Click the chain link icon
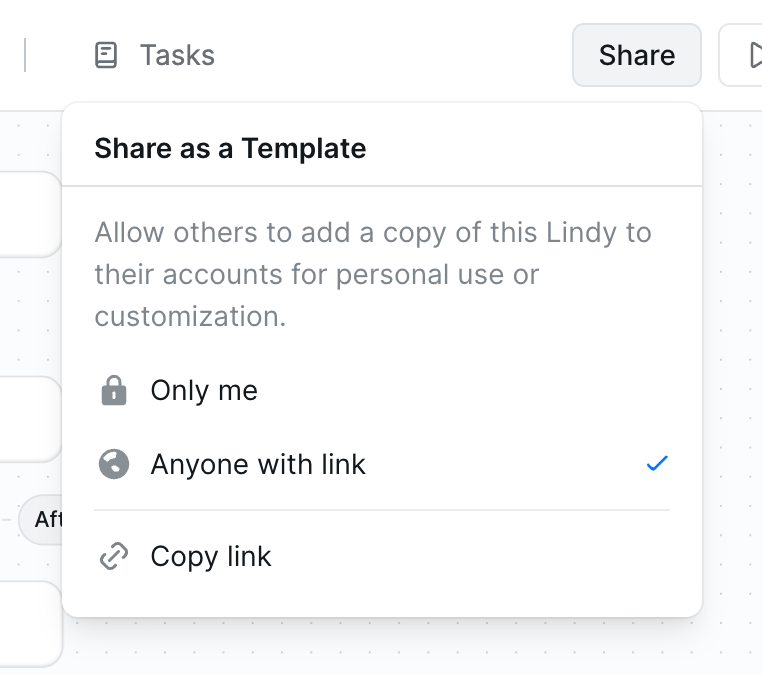 pos(114,556)
